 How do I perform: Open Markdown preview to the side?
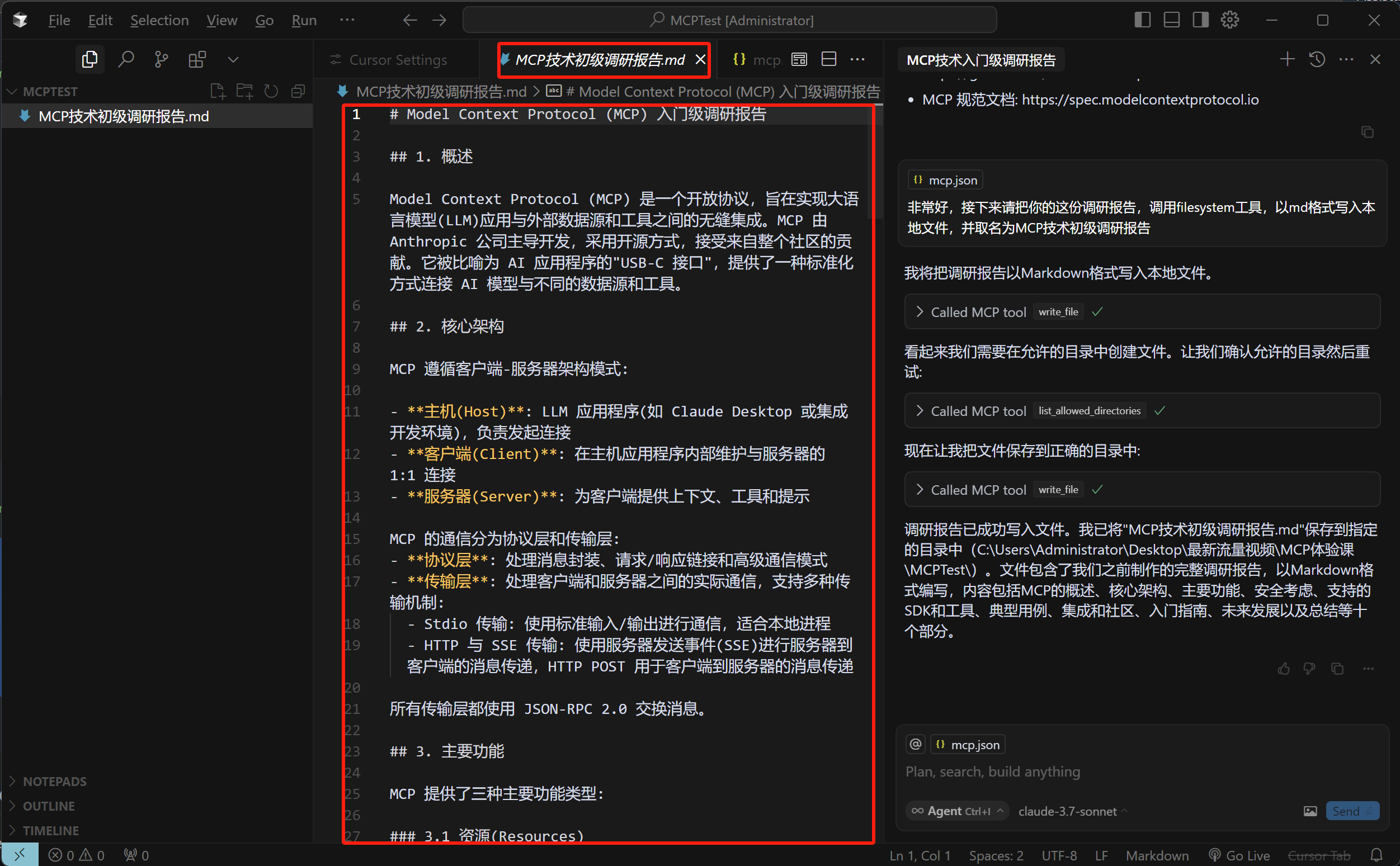click(x=799, y=60)
